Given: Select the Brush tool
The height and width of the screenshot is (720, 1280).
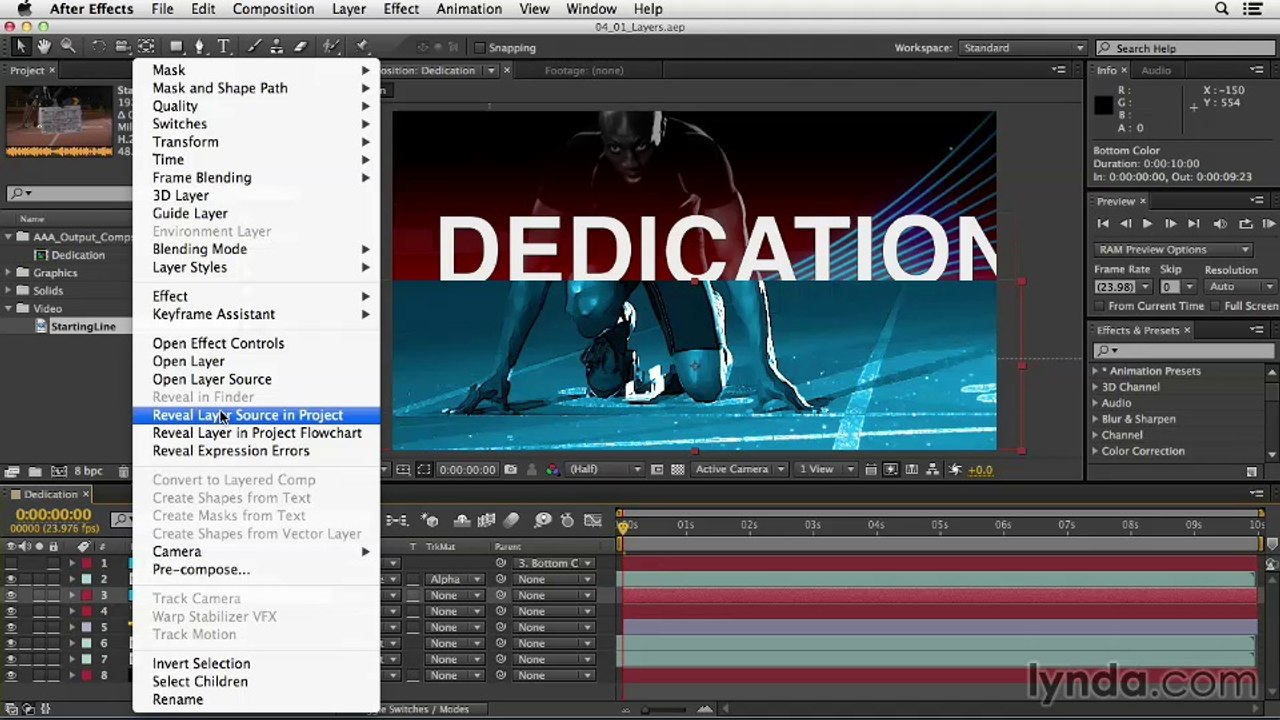Looking at the screenshot, I should tap(253, 47).
